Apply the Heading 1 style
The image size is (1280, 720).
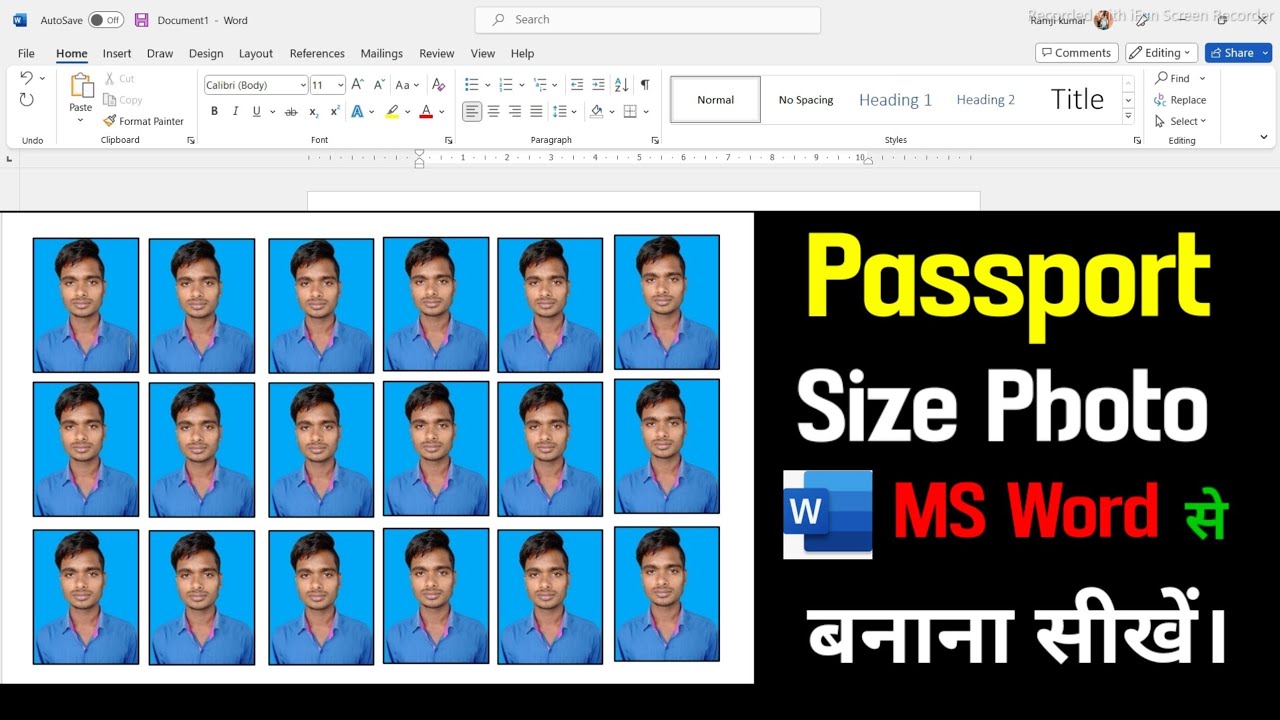(895, 100)
